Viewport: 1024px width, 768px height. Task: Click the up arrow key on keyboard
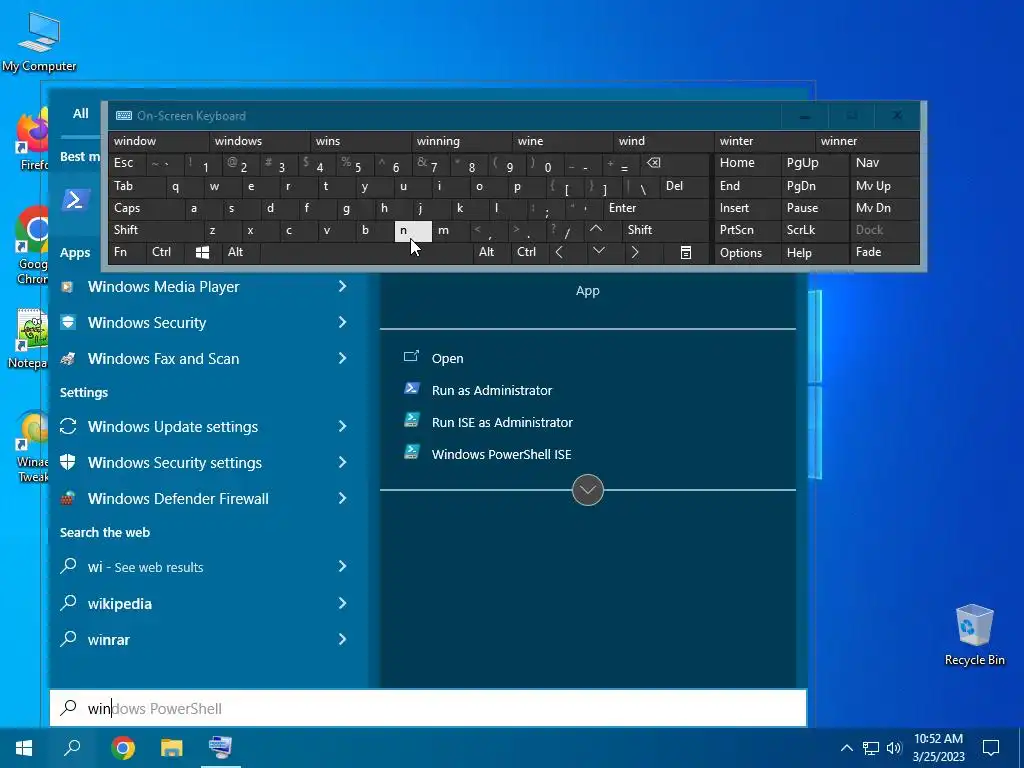point(596,230)
